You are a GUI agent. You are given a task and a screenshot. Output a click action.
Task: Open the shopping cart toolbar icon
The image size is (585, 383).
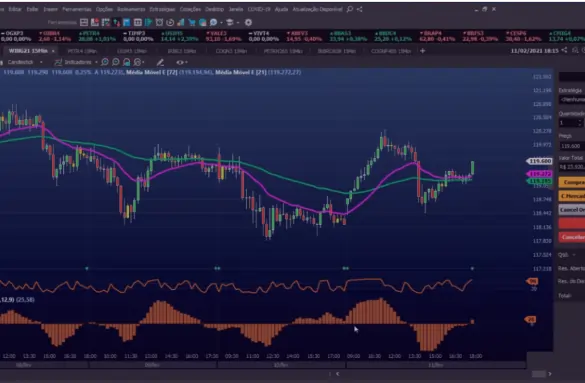click(x=192, y=23)
